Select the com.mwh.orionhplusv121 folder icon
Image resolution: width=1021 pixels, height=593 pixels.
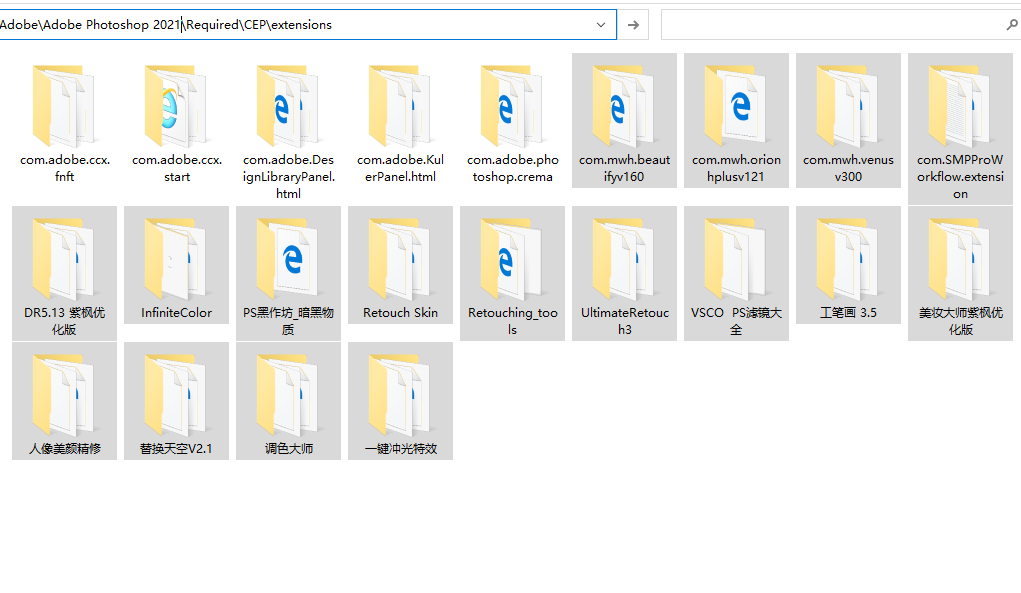pyautogui.click(x=736, y=106)
